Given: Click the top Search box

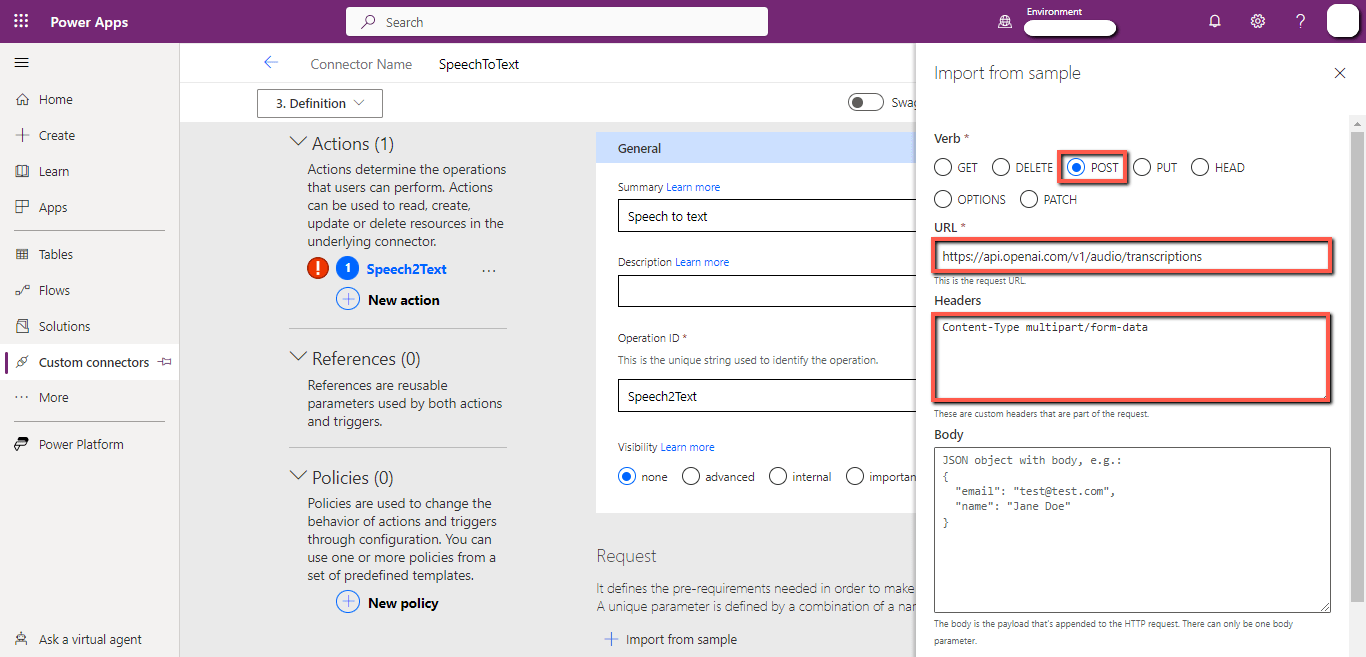Looking at the screenshot, I should (557, 21).
